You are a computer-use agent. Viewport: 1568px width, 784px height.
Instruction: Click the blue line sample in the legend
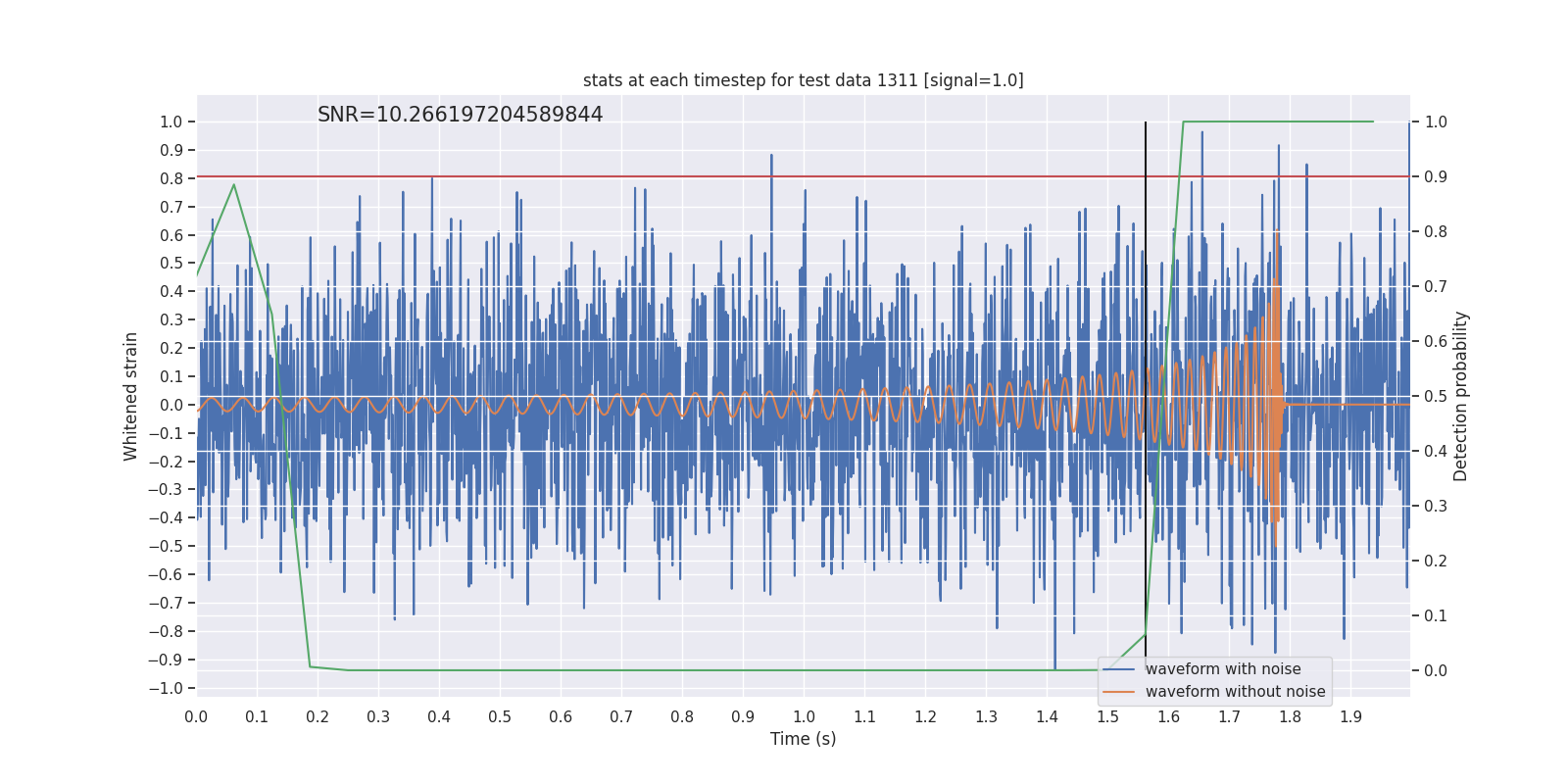click(1119, 670)
